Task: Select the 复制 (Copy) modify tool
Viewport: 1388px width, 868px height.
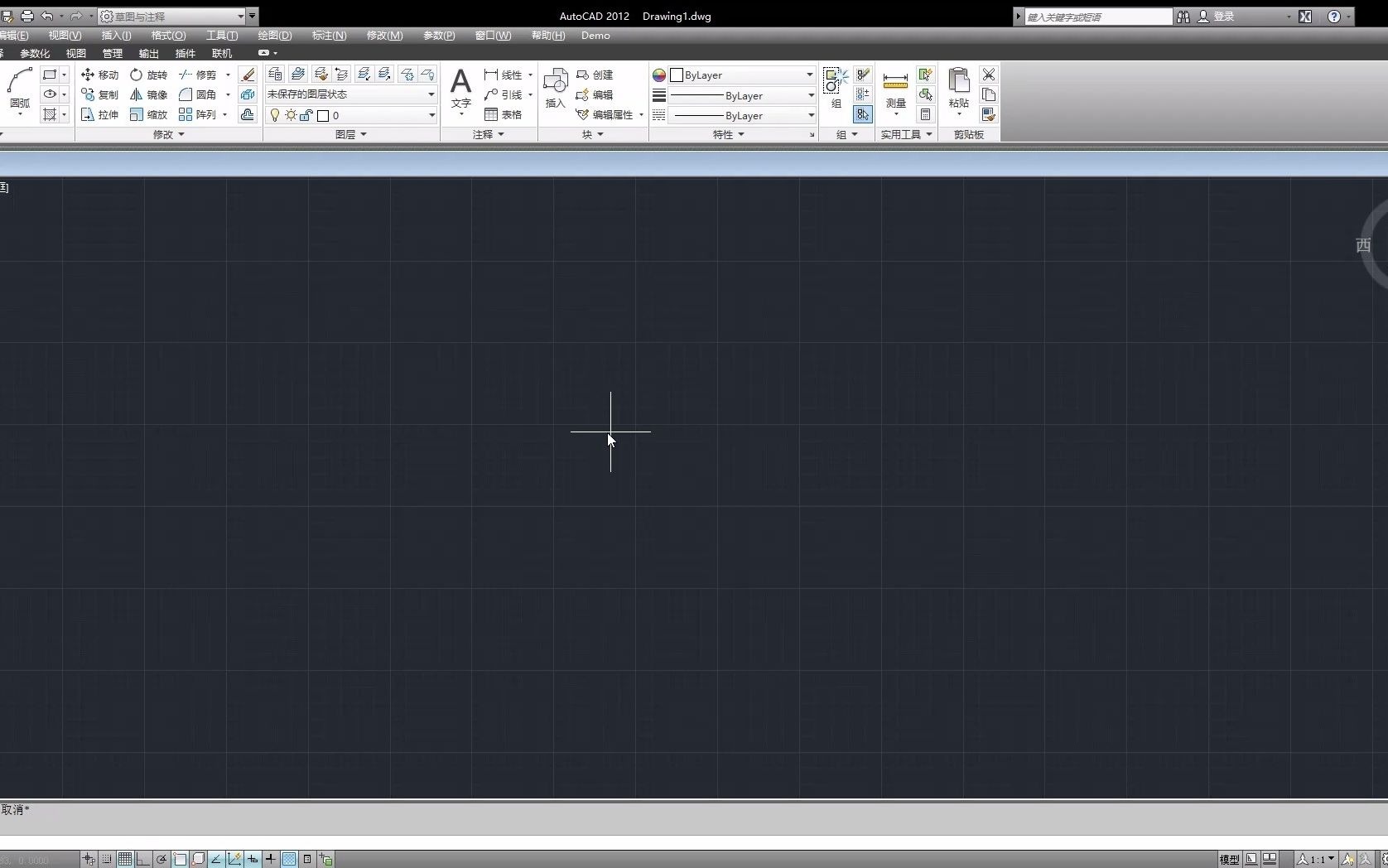Action: coord(99,94)
